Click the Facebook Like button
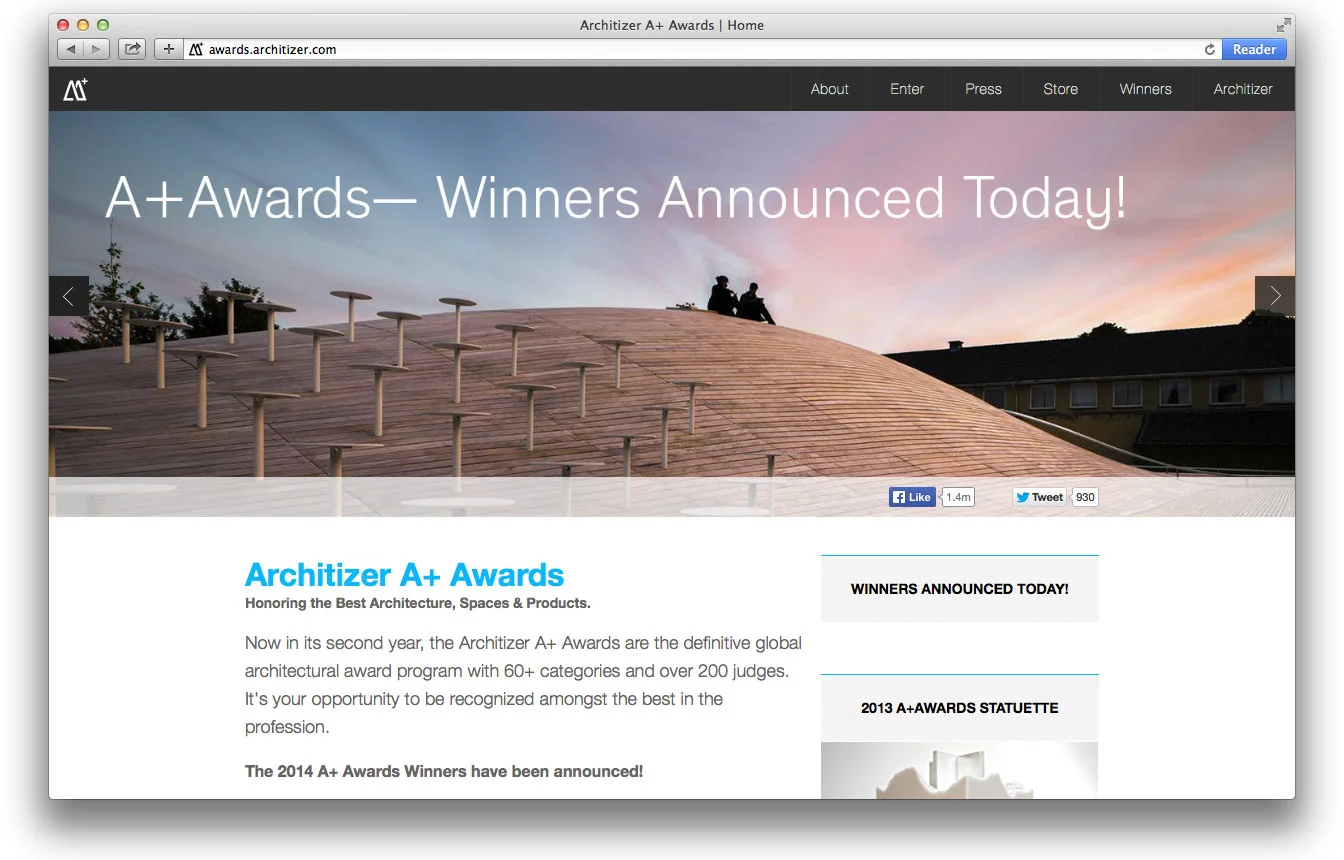The height and width of the screenshot is (860, 1344). (912, 497)
